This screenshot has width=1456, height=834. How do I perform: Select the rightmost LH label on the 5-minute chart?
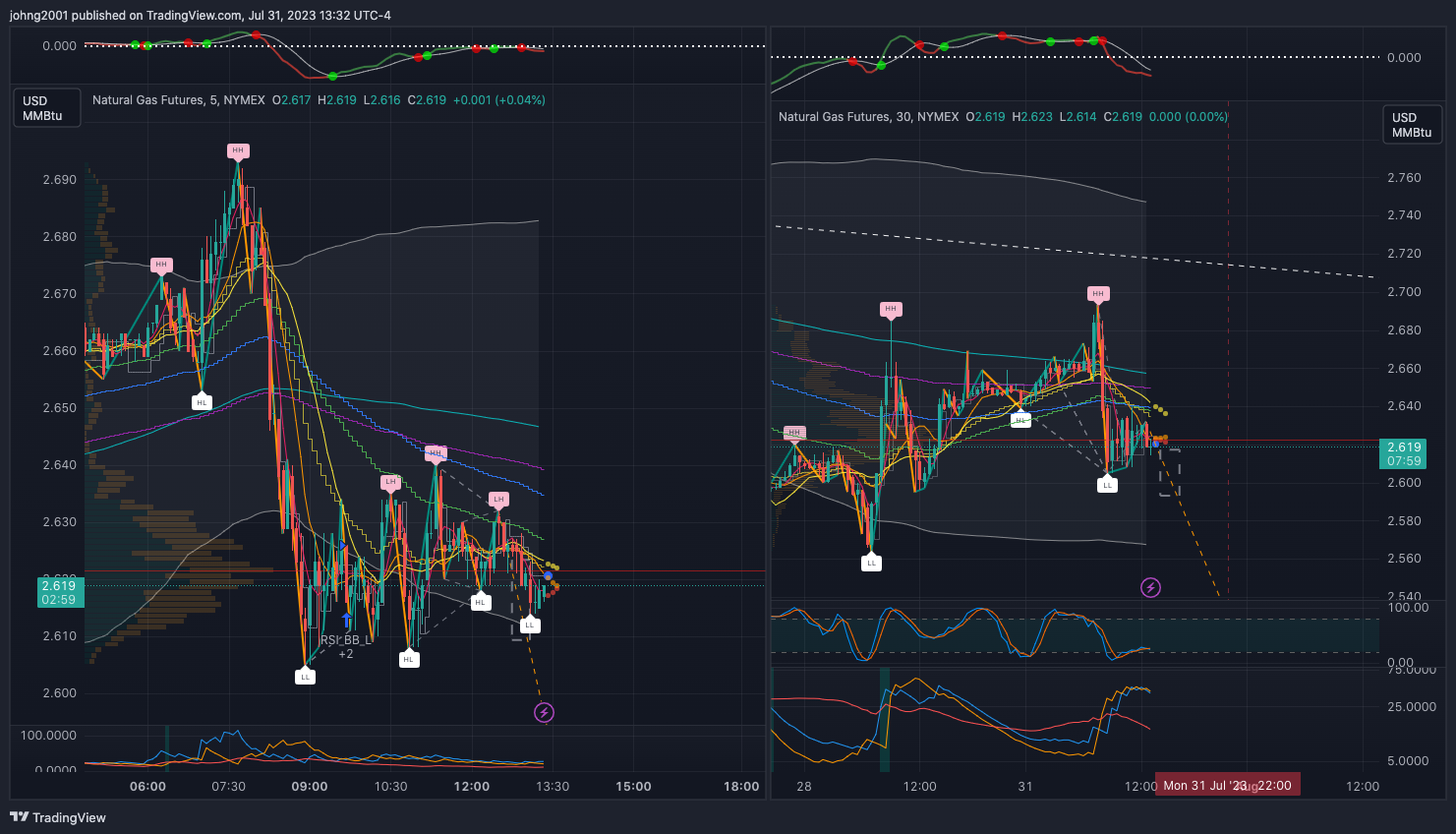tap(498, 500)
